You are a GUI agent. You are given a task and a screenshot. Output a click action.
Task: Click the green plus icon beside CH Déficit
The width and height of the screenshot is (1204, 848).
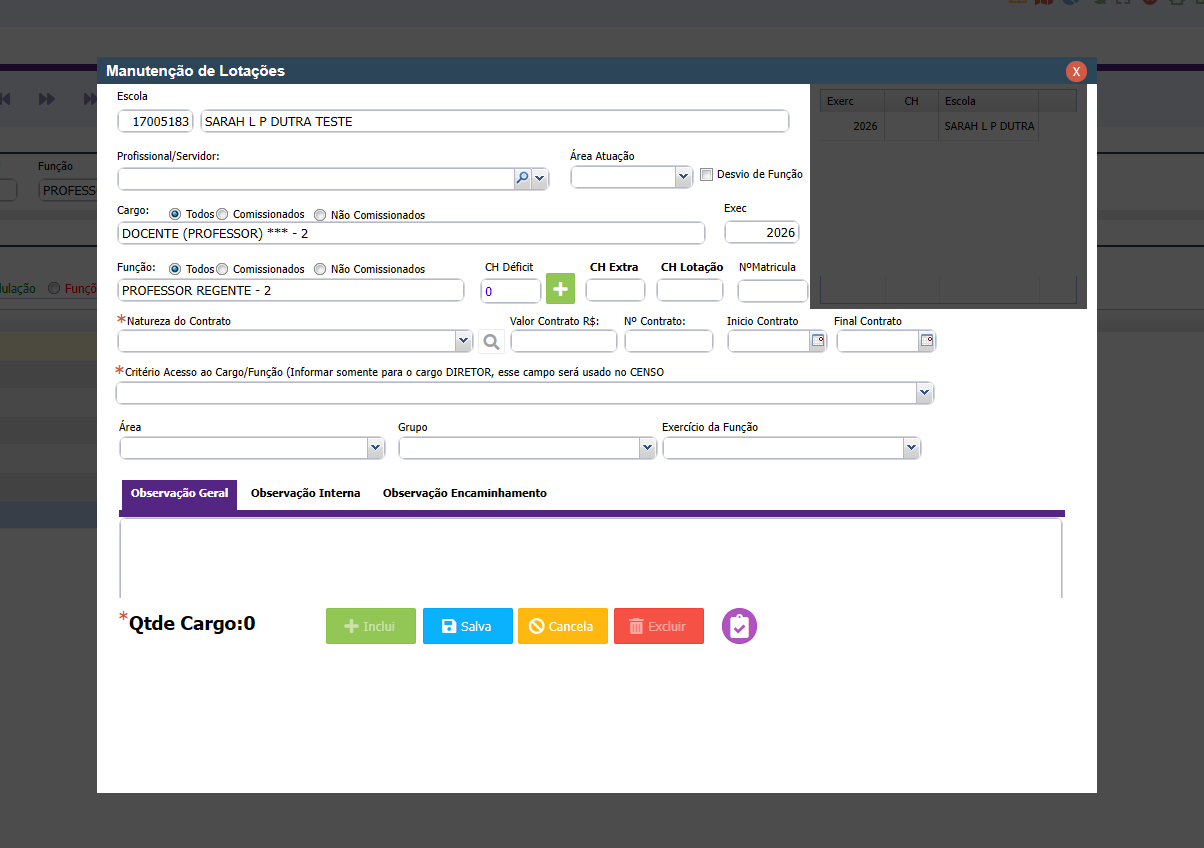click(560, 290)
